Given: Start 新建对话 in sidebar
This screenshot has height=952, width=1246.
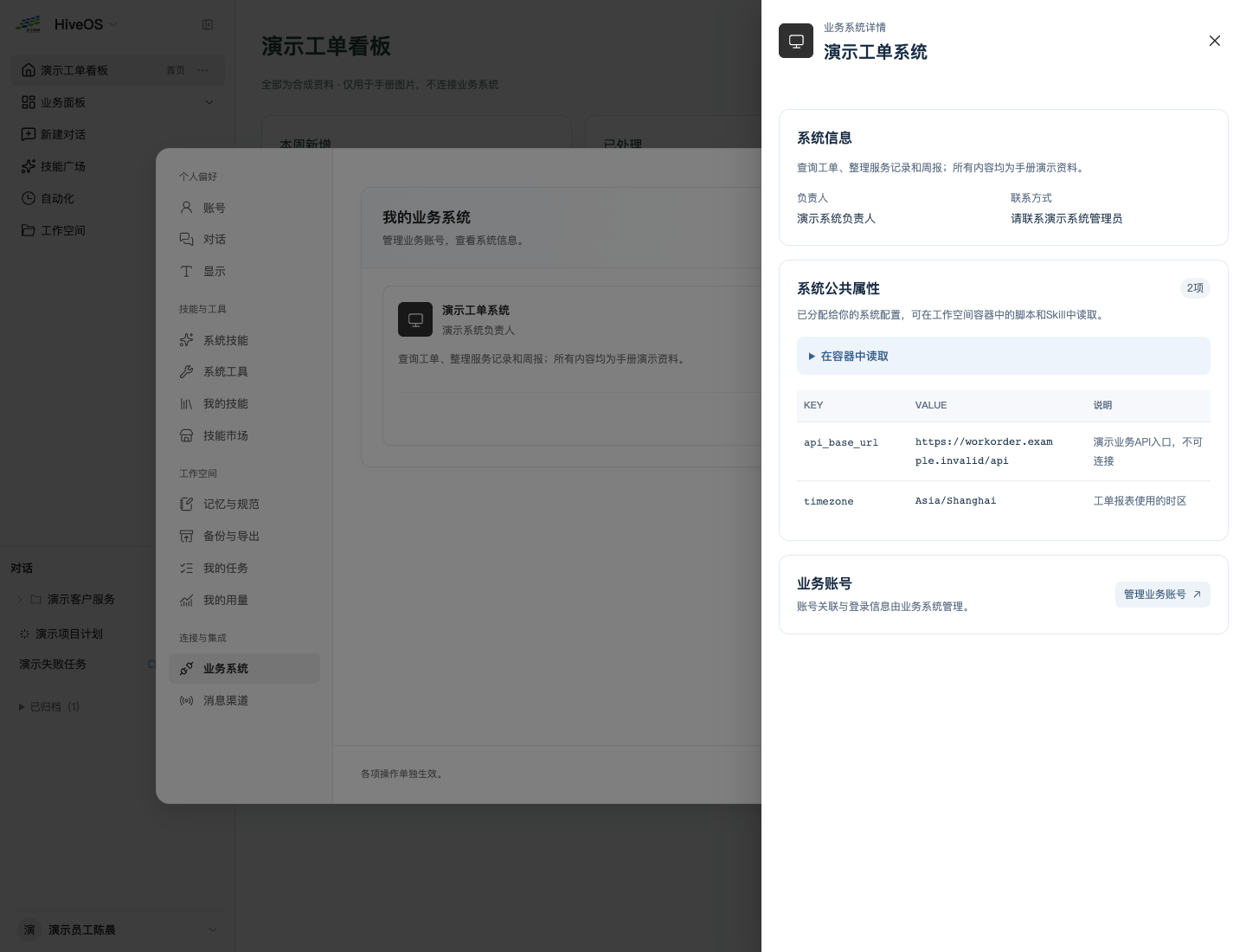Looking at the screenshot, I should 117,134.
